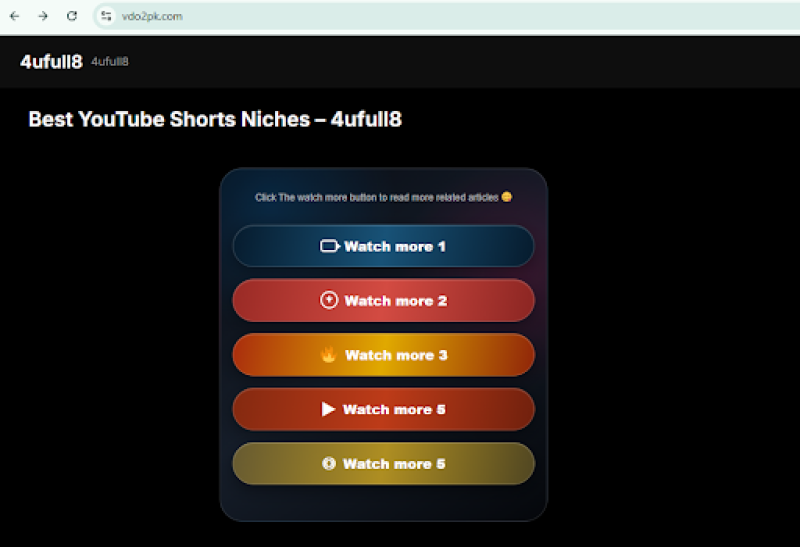Go back using the browser back arrow
Screen dimensions: 800x547
pyautogui.click(x=14, y=16)
